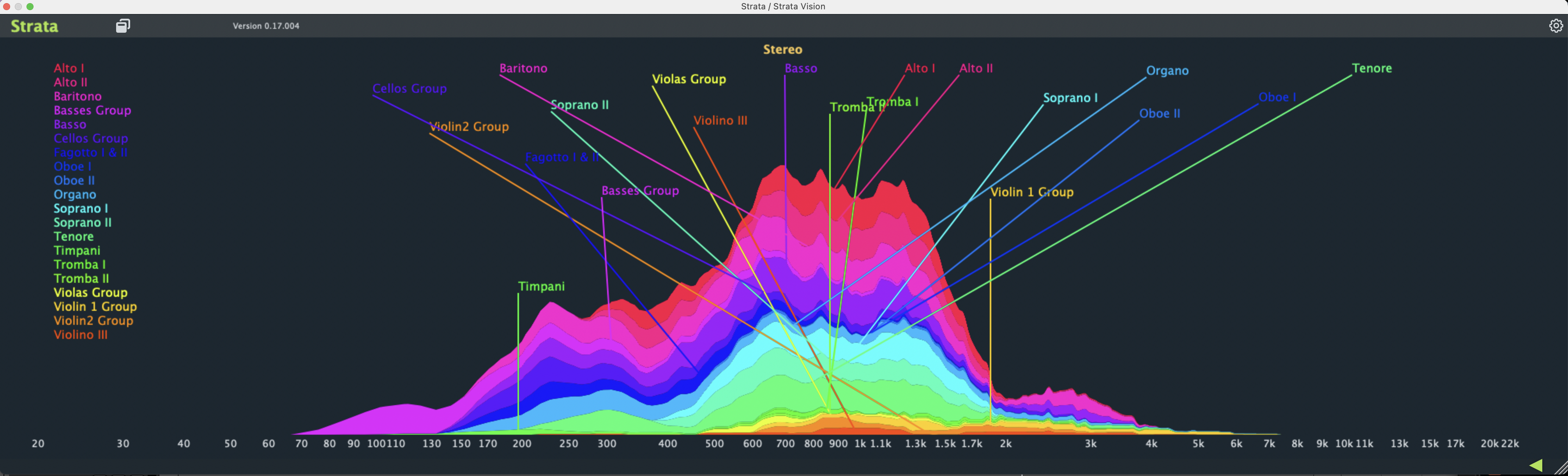Viewport: 1568px width, 476px height.
Task: Toggle Basses Group in the left legend list
Action: 92,110
